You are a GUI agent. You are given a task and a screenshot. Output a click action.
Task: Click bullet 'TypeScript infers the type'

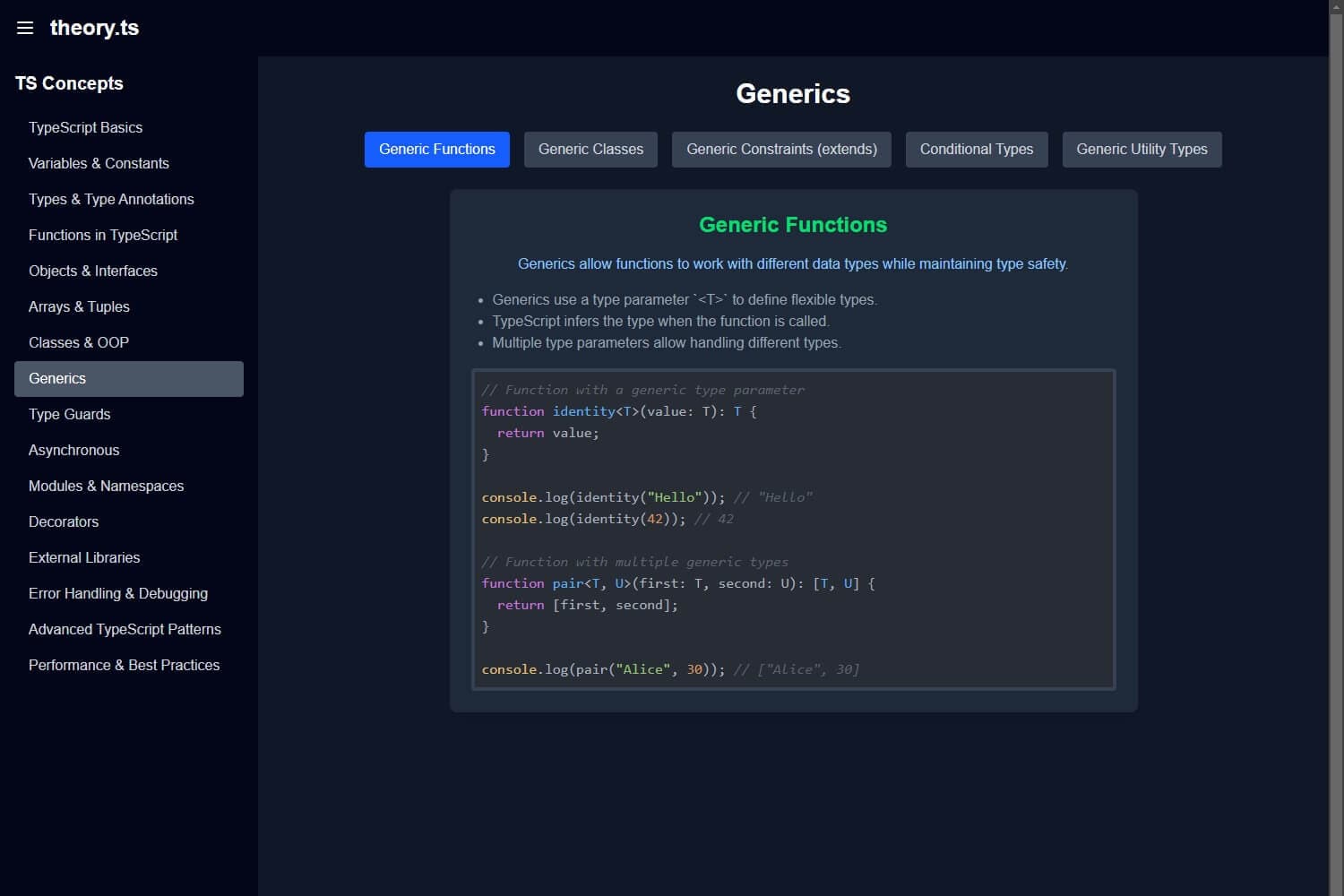coord(660,322)
